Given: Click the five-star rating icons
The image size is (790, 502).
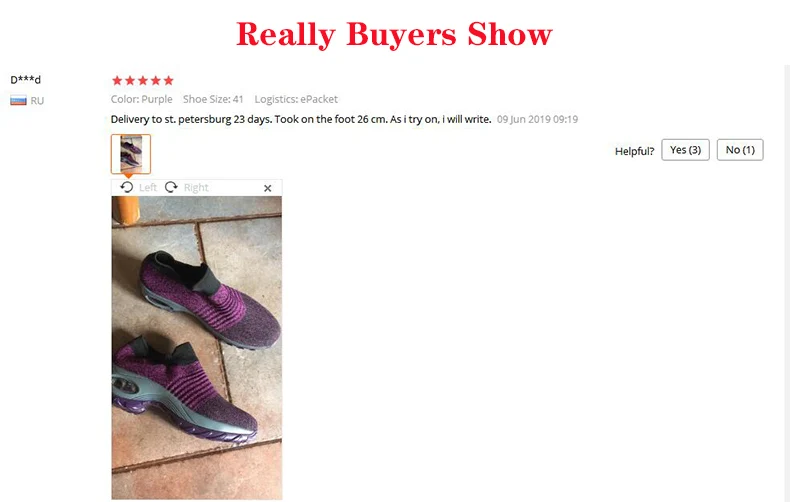Looking at the screenshot, I should point(143,81).
